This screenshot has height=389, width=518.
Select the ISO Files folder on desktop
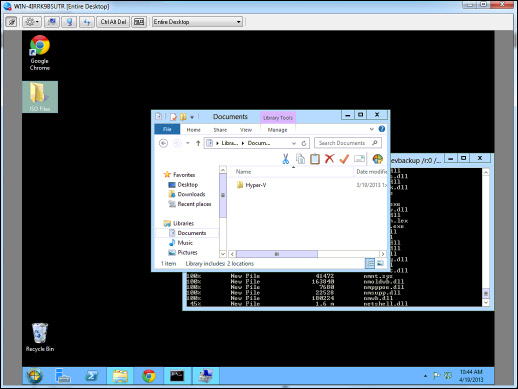tap(40, 97)
